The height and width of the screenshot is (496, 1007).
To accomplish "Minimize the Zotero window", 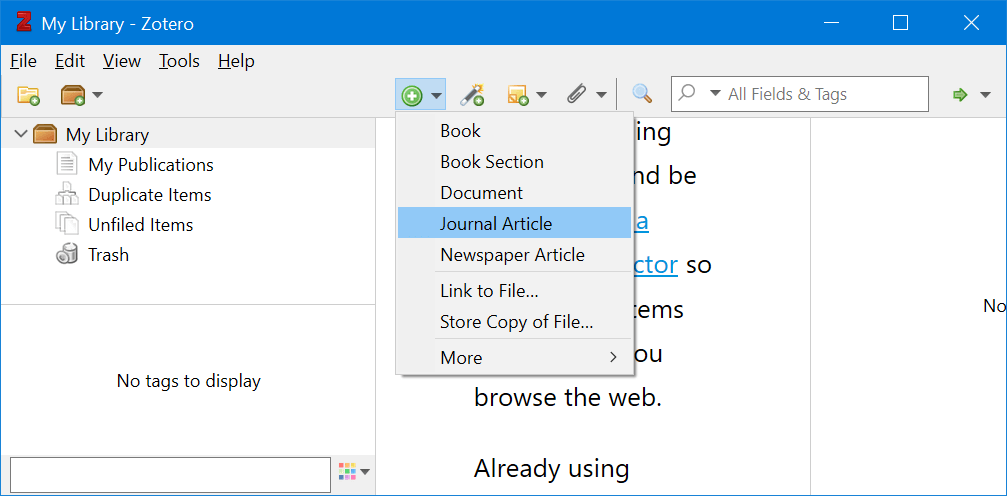I will coord(830,23).
